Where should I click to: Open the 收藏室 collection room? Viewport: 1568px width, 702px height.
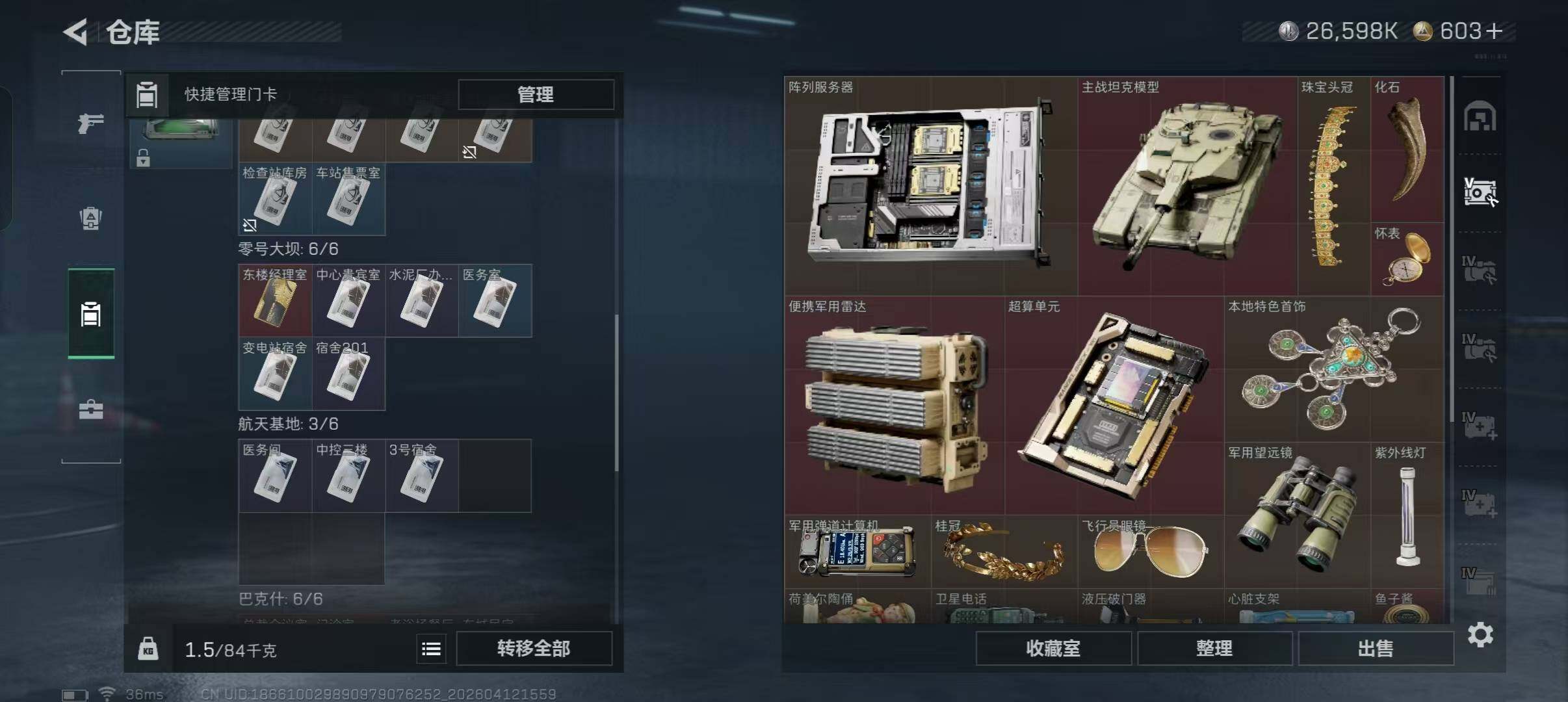(1053, 648)
